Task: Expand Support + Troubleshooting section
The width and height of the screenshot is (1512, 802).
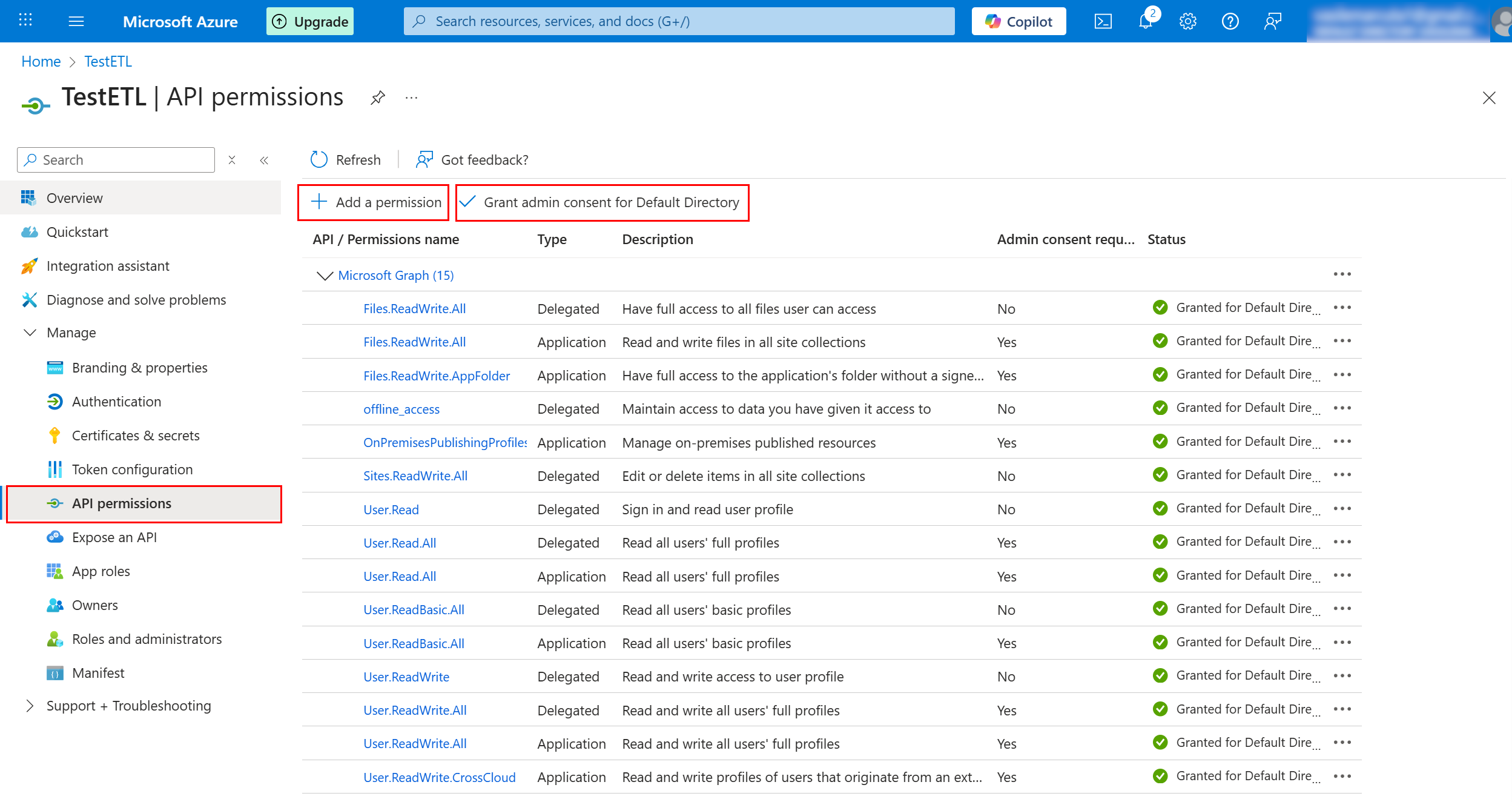Action: click(30, 706)
